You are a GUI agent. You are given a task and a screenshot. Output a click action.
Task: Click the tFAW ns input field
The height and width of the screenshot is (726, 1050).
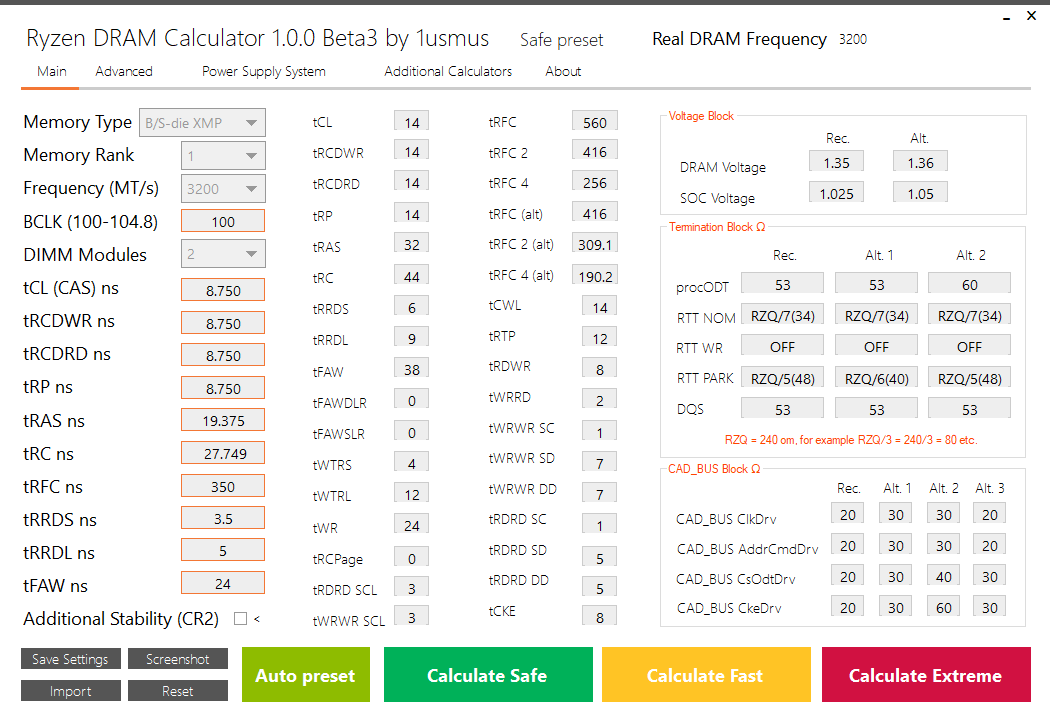[x=223, y=583]
